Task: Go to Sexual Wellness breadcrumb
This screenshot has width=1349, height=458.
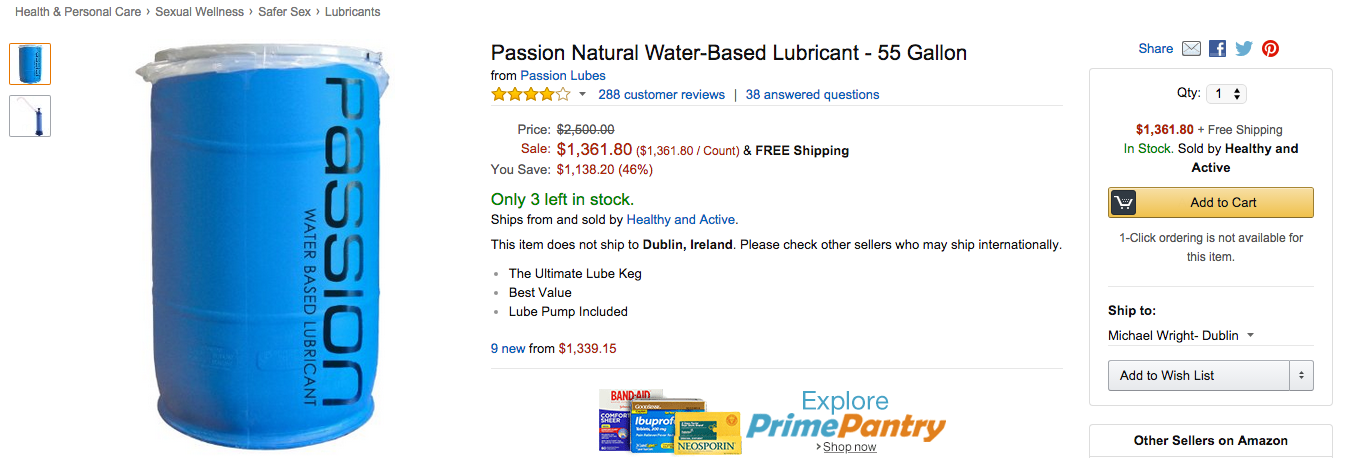Action: click(x=199, y=12)
